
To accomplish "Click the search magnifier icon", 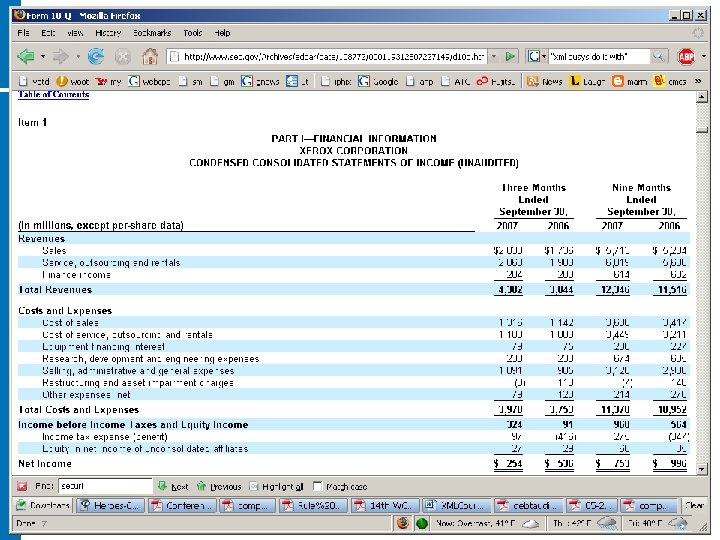I will [x=658, y=56].
